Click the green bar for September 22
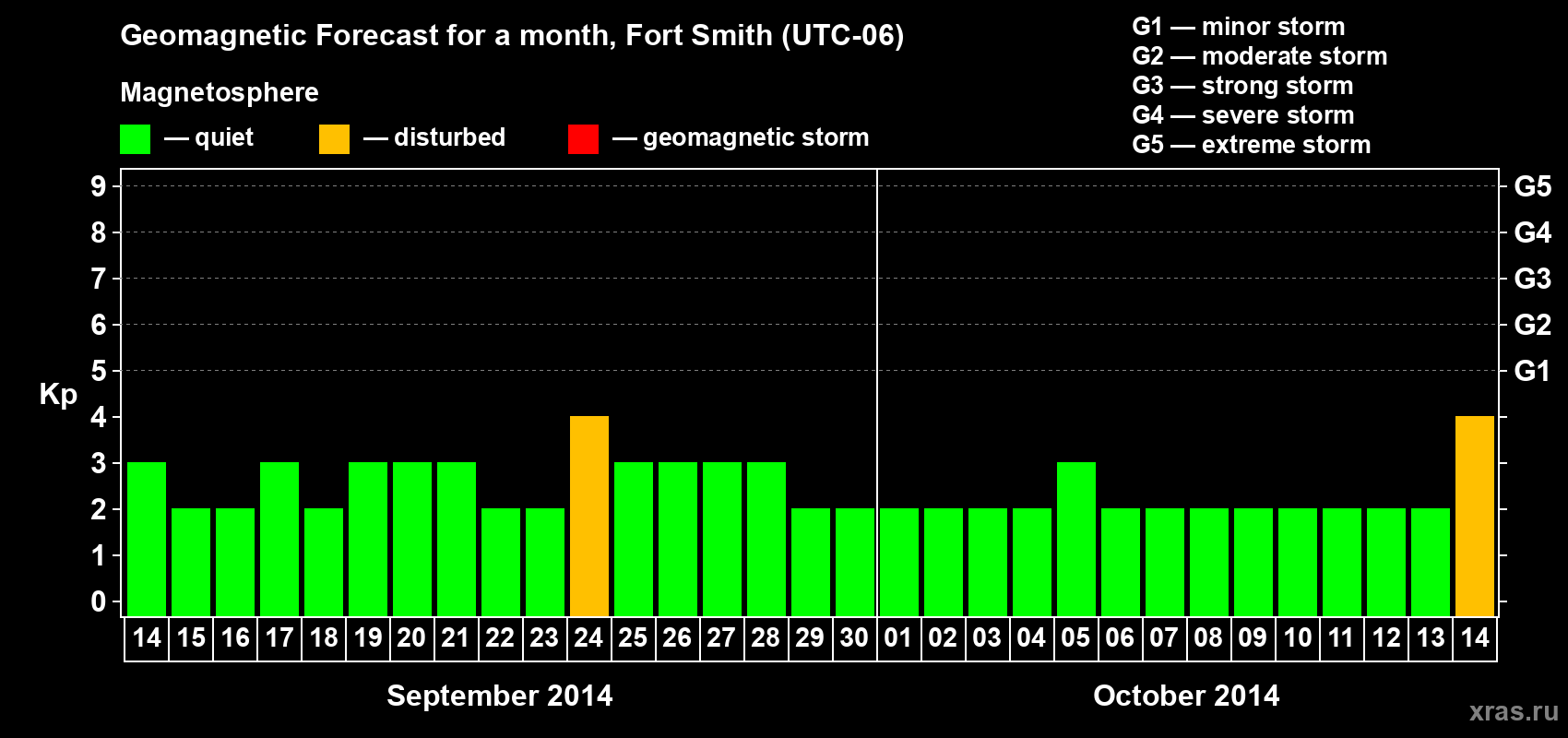1568x738 pixels. pos(501,563)
